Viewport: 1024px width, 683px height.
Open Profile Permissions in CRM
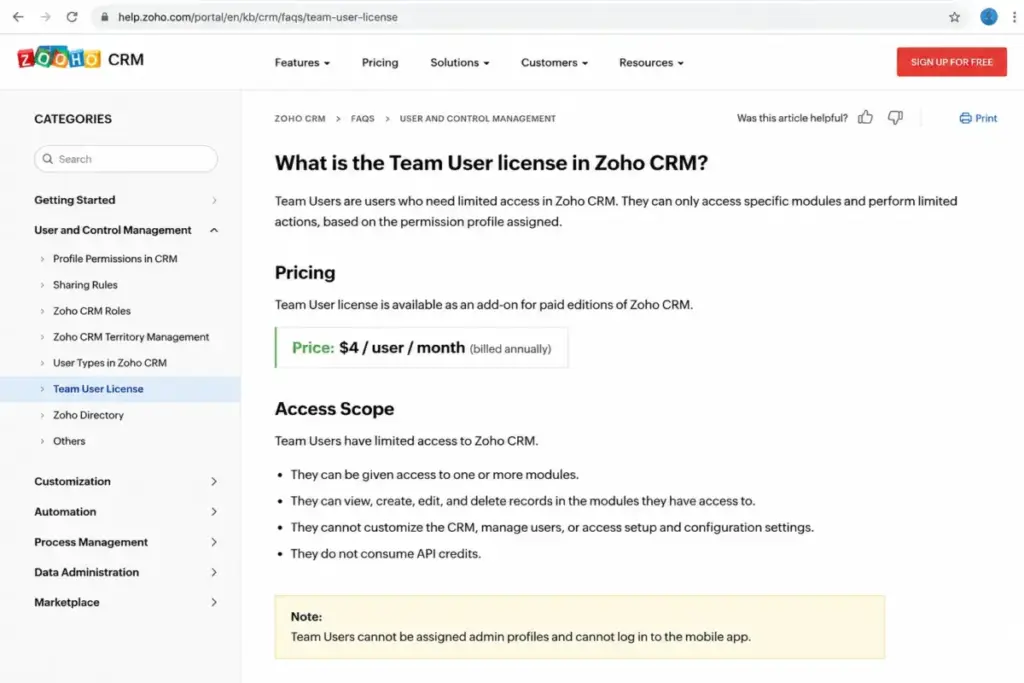pos(115,259)
